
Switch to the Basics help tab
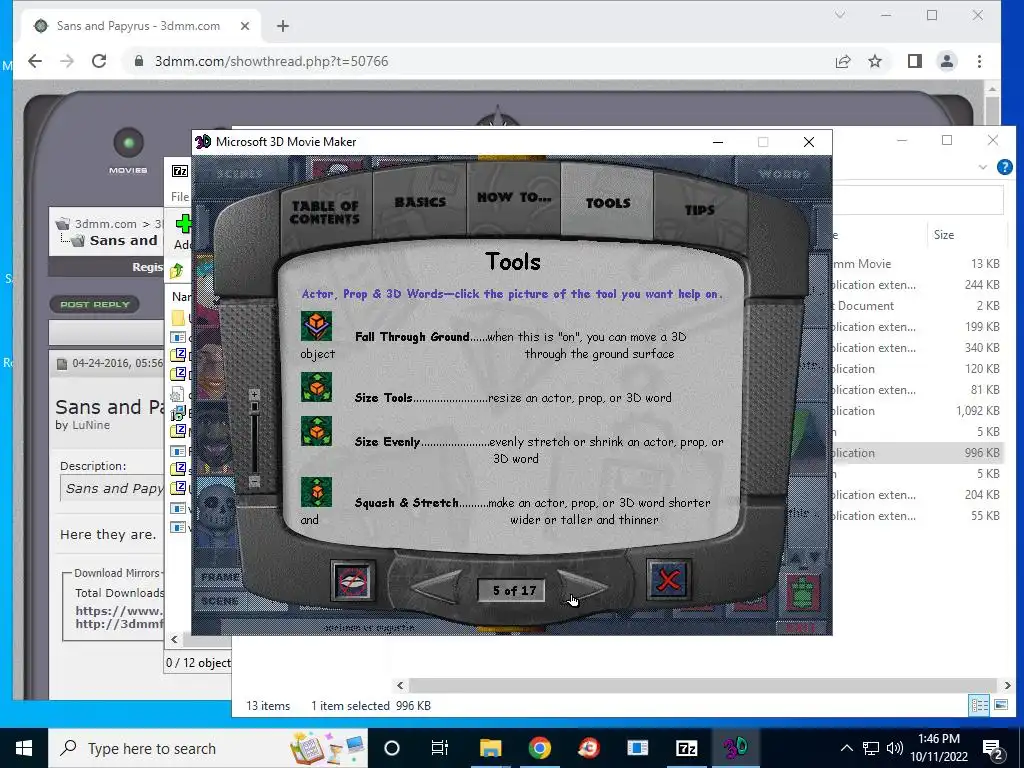tap(420, 202)
